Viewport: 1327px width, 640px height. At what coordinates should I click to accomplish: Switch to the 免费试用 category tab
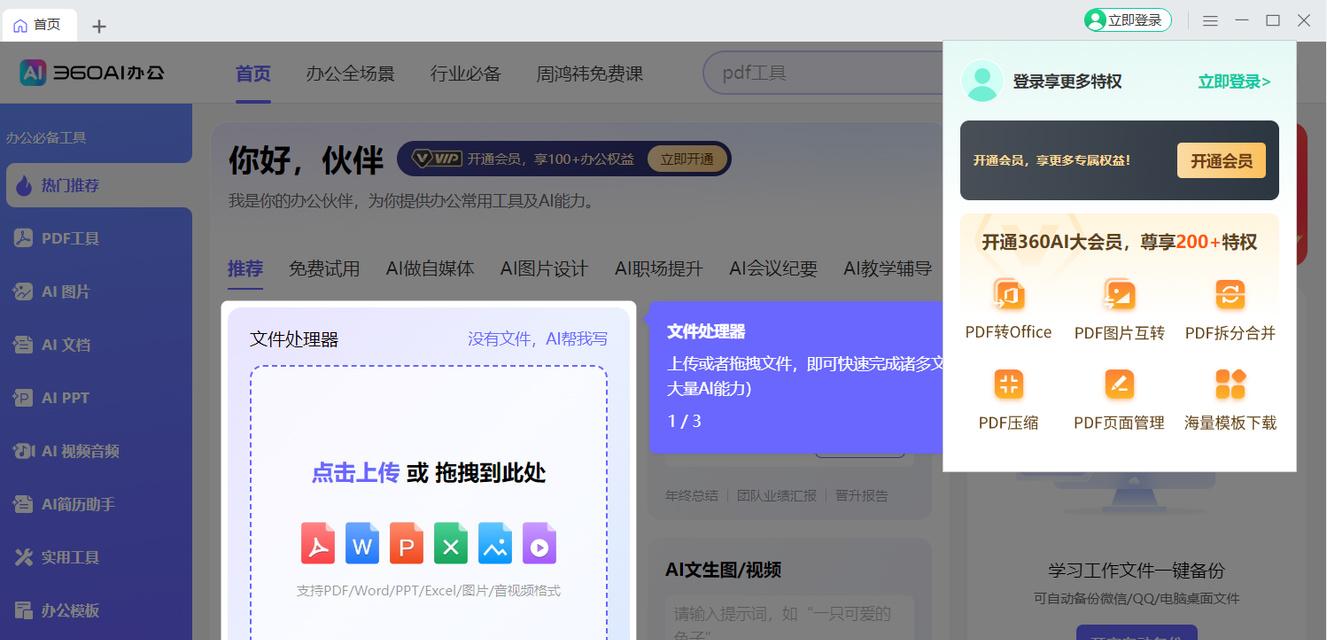click(324, 268)
